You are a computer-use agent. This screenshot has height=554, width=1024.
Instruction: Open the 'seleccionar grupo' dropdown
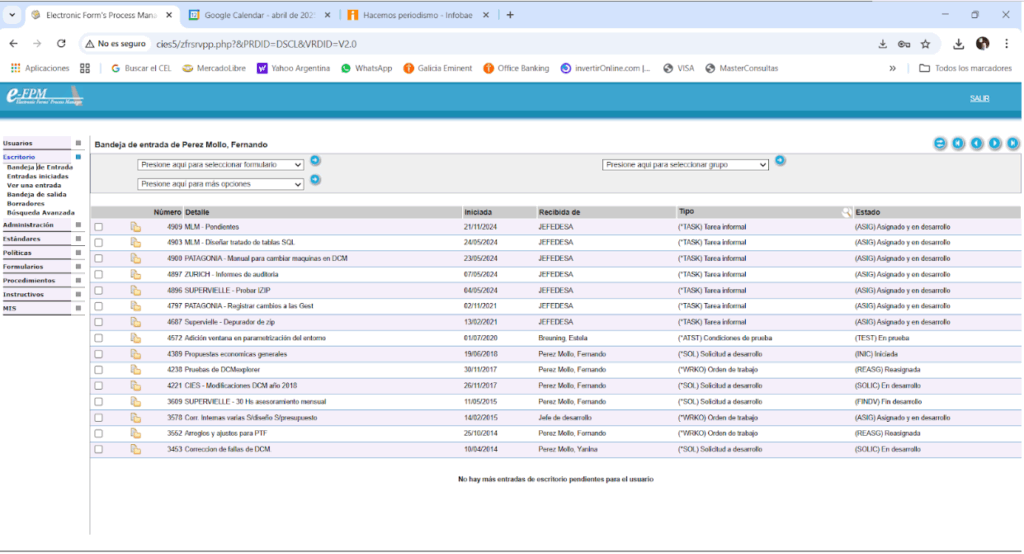click(x=685, y=164)
